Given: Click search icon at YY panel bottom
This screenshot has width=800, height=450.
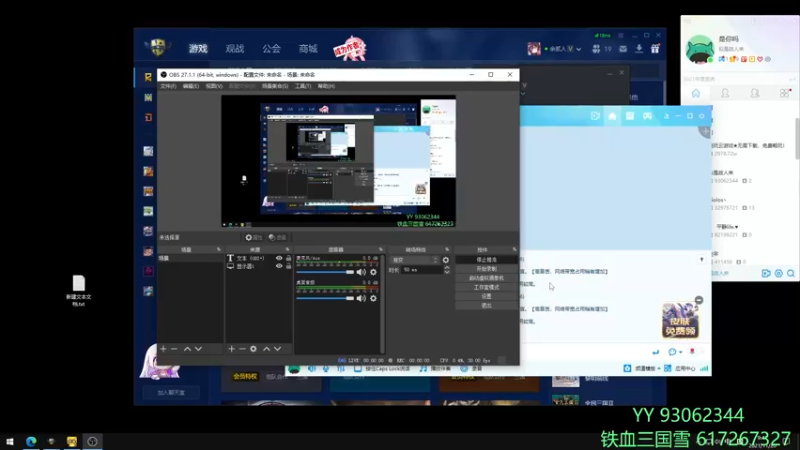Looking at the screenshot, I should click(x=791, y=273).
